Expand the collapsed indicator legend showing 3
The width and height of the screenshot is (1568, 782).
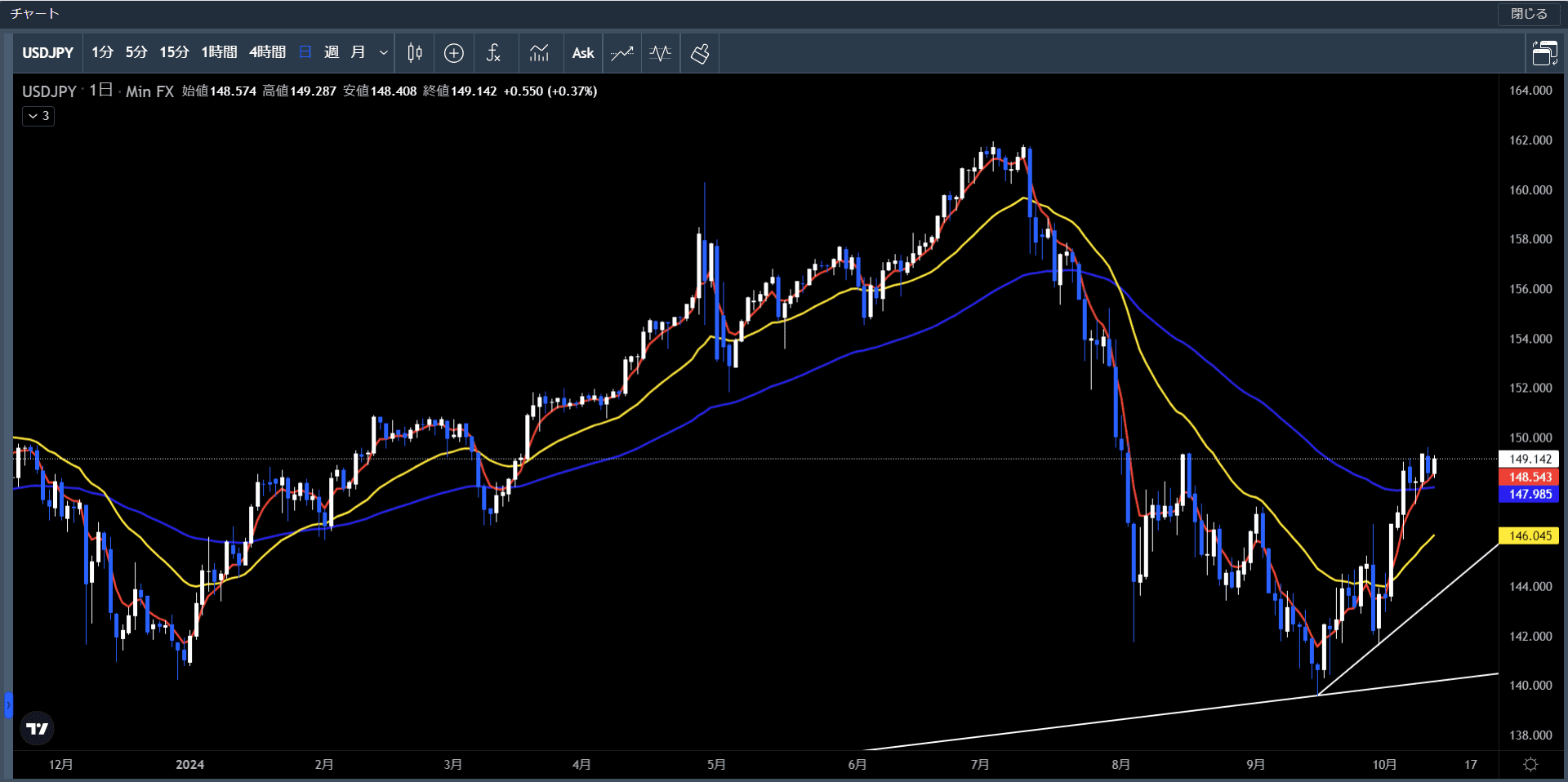pos(38,116)
